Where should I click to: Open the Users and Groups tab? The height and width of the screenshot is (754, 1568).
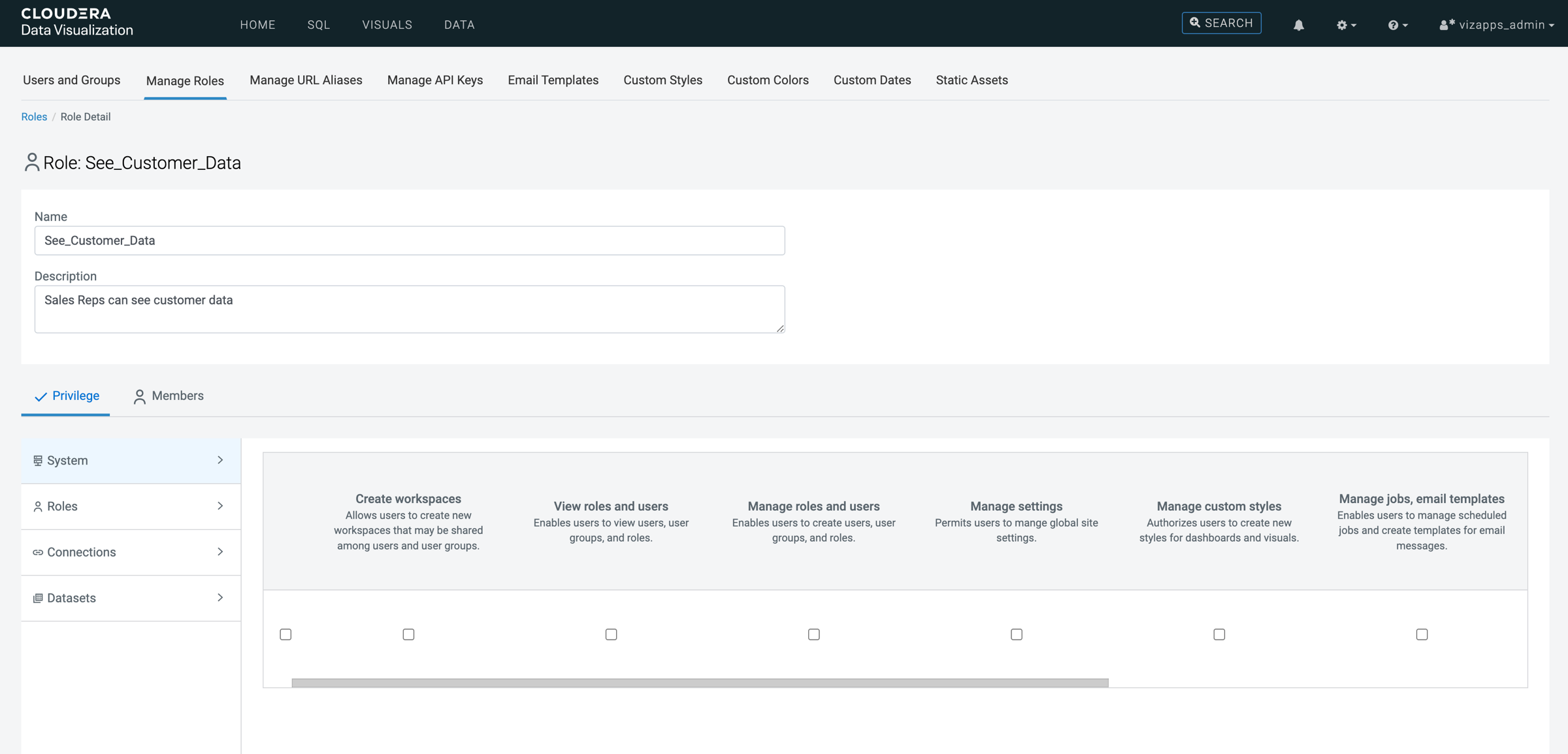pos(71,80)
